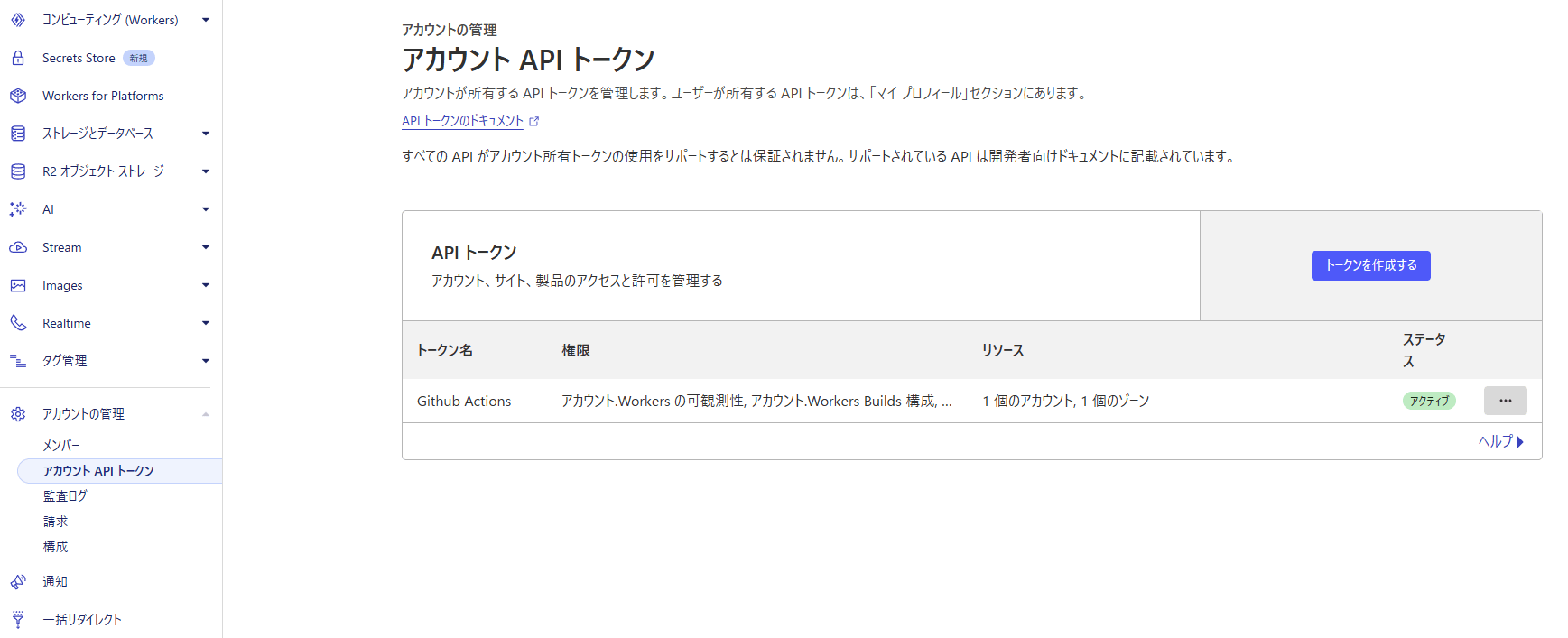This screenshot has height=638, width=1568.
Task: Click the Images picture icon
Action: 18,285
